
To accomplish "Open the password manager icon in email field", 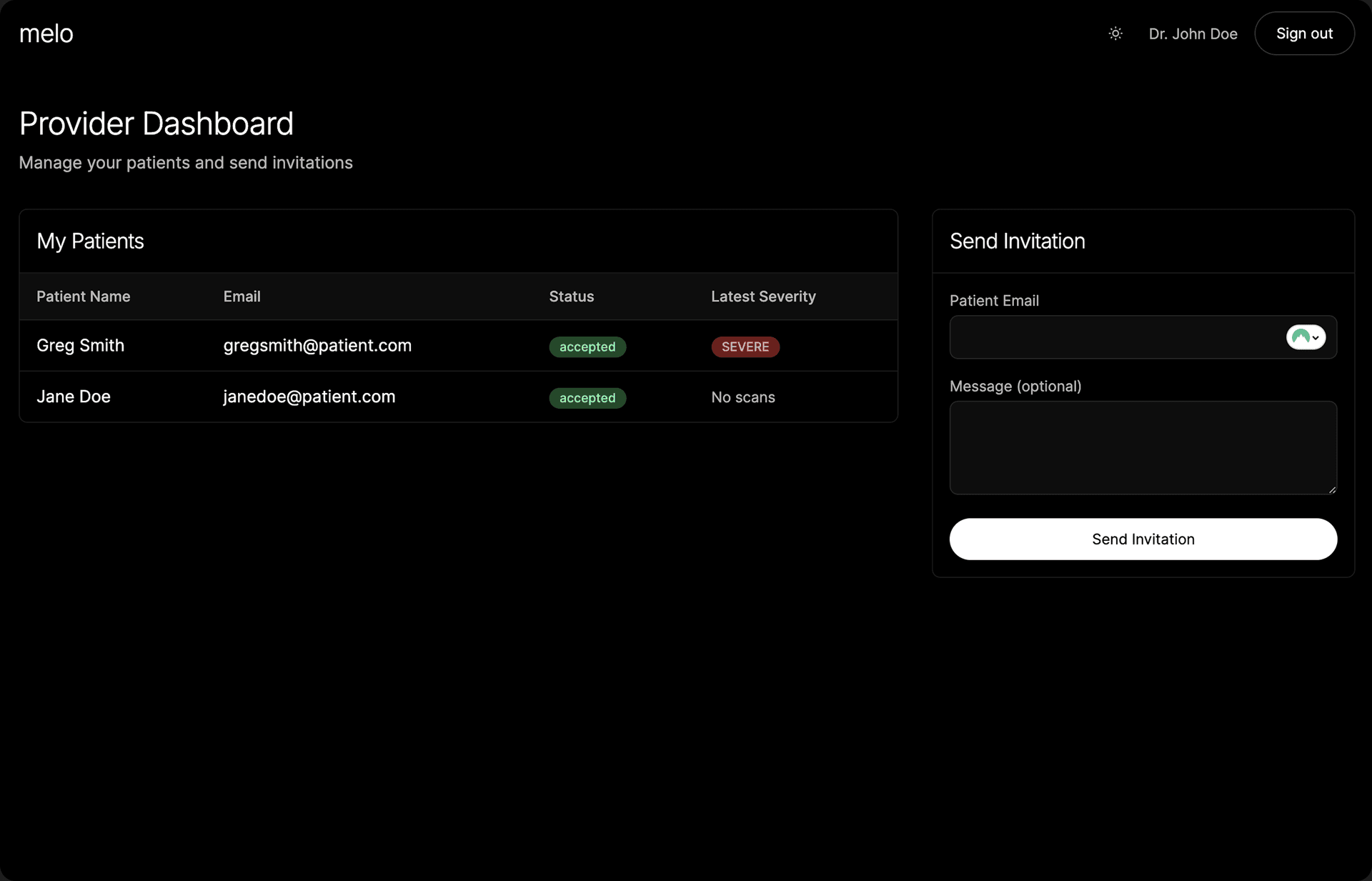I will tap(1306, 337).
